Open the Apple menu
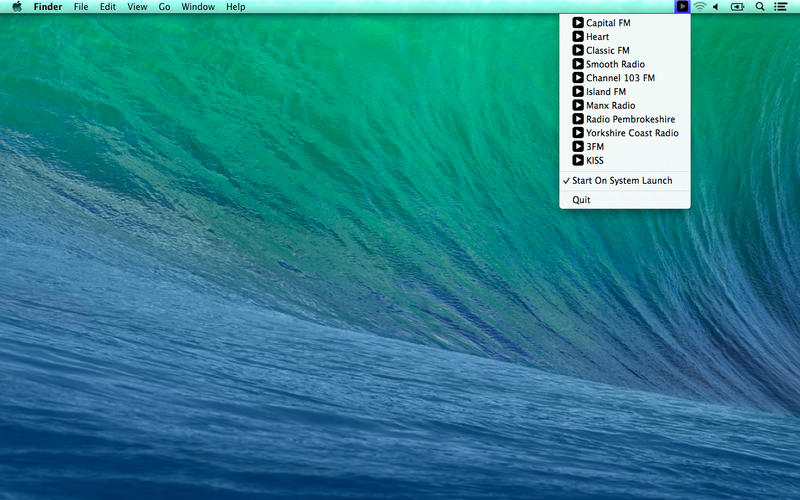Screen dimensions: 800x500 tap(17, 7)
